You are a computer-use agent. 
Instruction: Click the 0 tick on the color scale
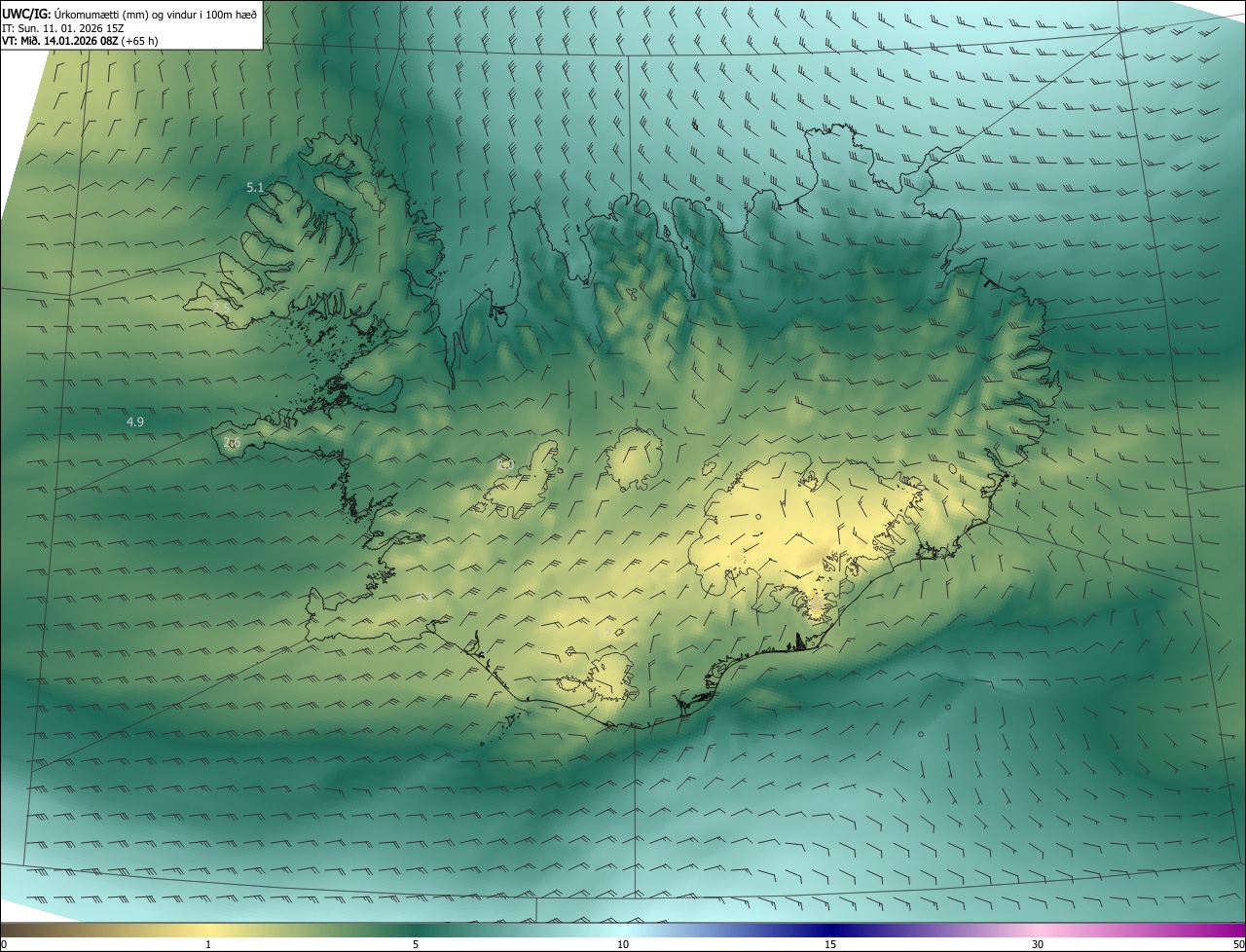(x=4, y=944)
